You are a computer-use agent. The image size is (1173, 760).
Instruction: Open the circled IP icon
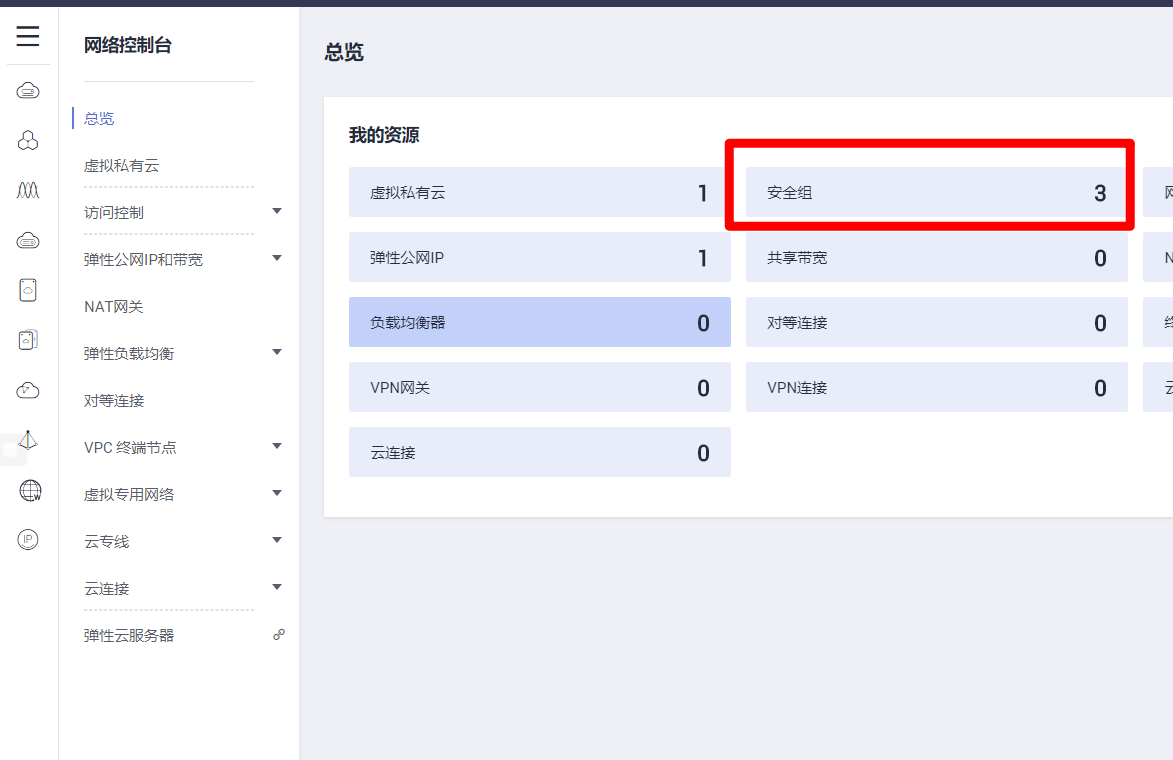(x=28, y=539)
